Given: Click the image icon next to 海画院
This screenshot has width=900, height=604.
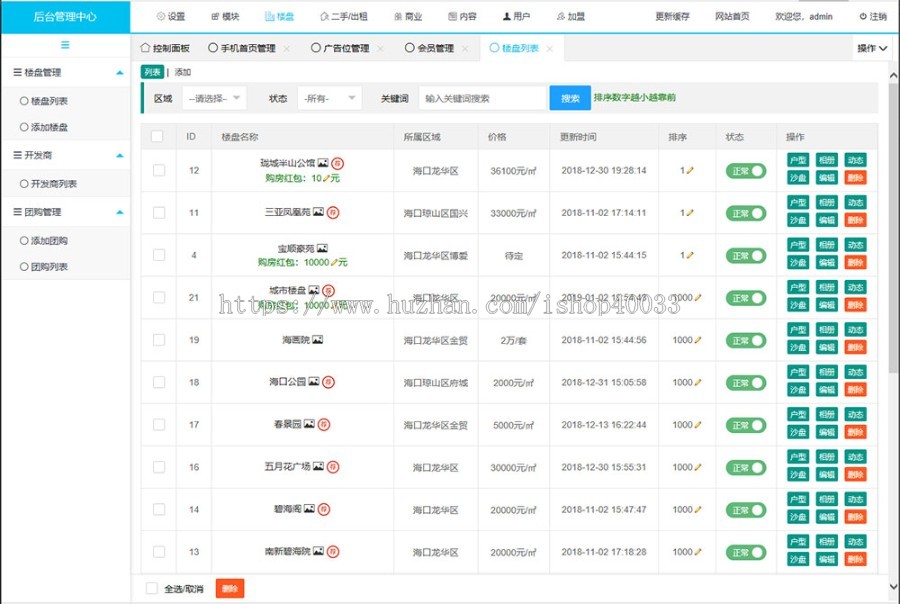Looking at the screenshot, I should click(x=317, y=340).
